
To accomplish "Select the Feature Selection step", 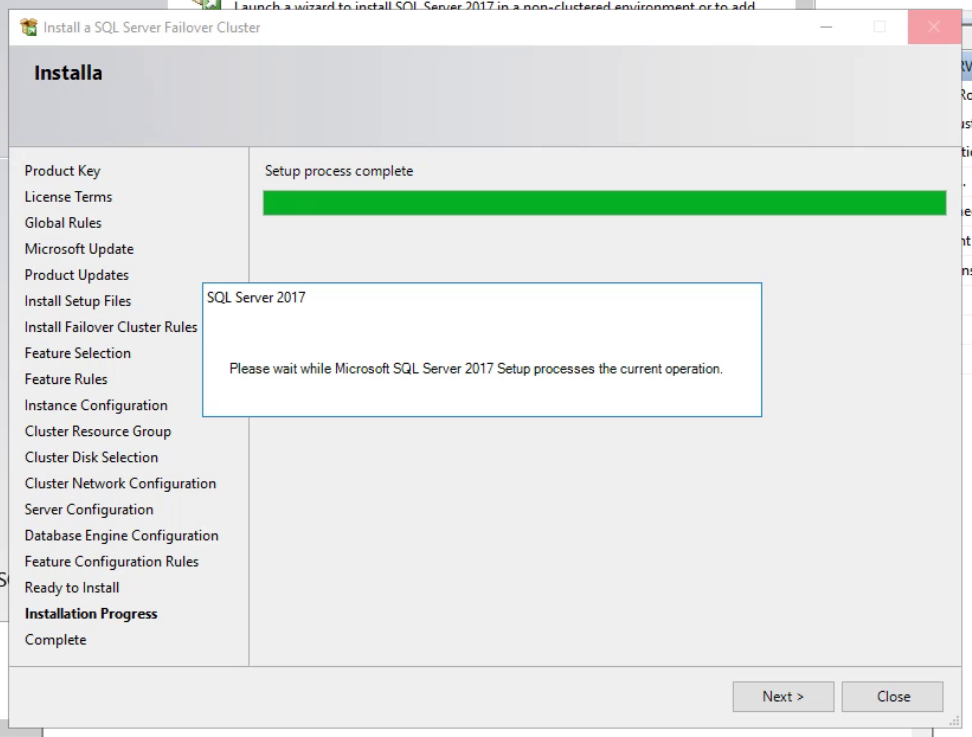I will pyautogui.click(x=78, y=353).
